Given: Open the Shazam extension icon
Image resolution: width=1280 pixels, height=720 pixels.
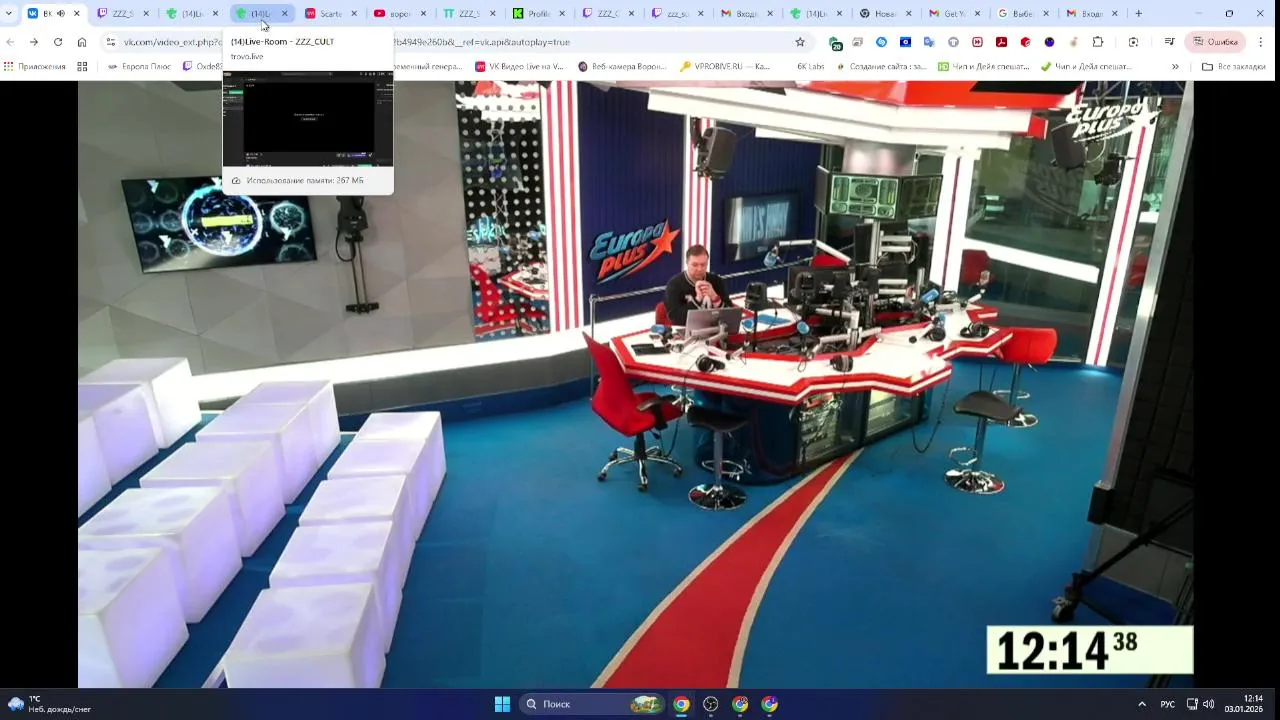Looking at the screenshot, I should click(x=881, y=42).
